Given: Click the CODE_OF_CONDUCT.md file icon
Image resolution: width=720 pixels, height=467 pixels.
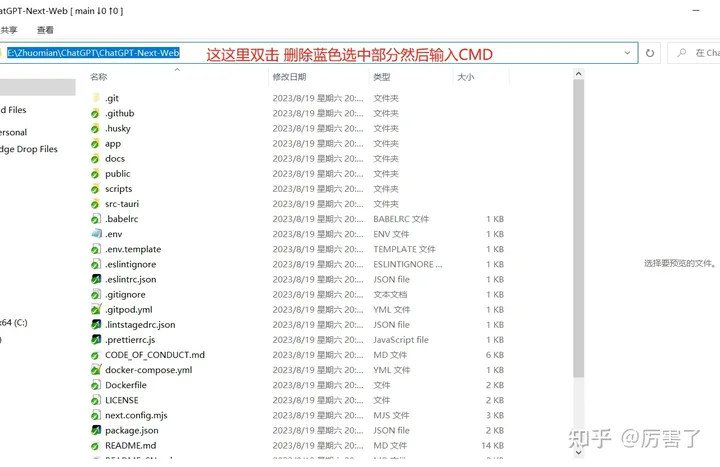Looking at the screenshot, I should (96, 355).
